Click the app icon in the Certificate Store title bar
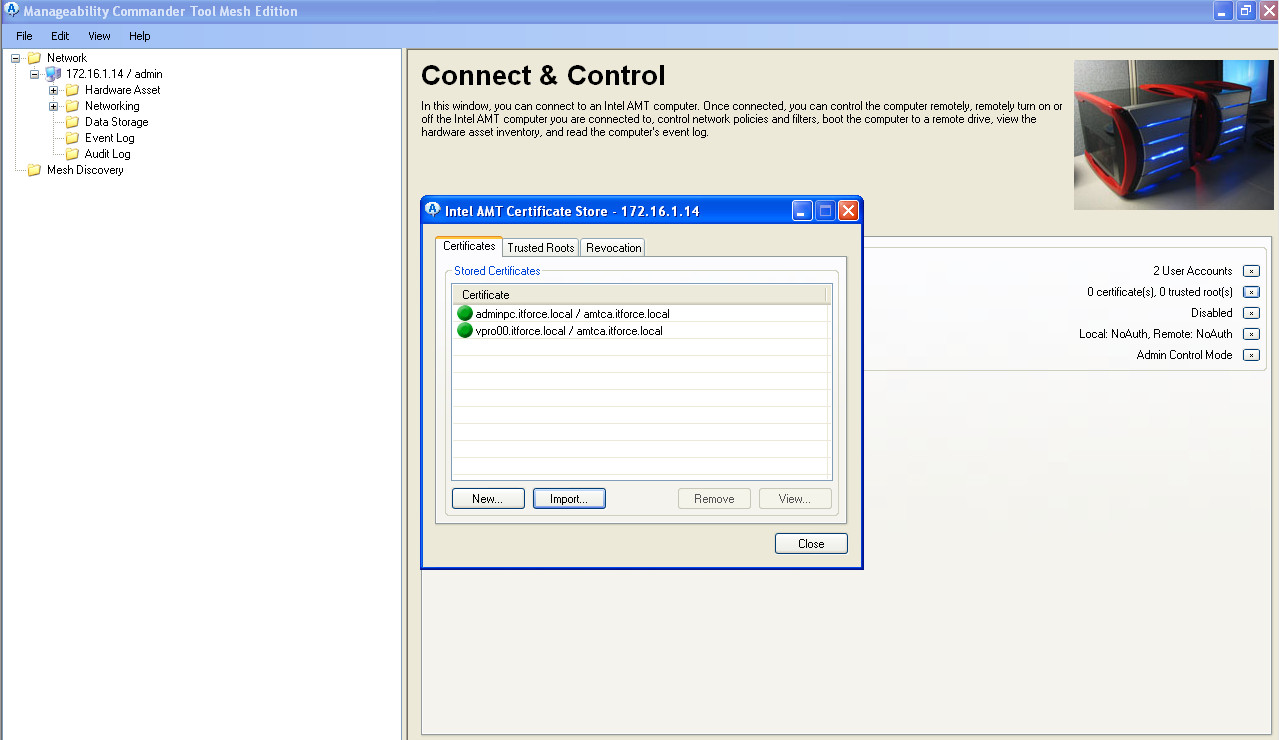The image size is (1279, 740). click(433, 210)
